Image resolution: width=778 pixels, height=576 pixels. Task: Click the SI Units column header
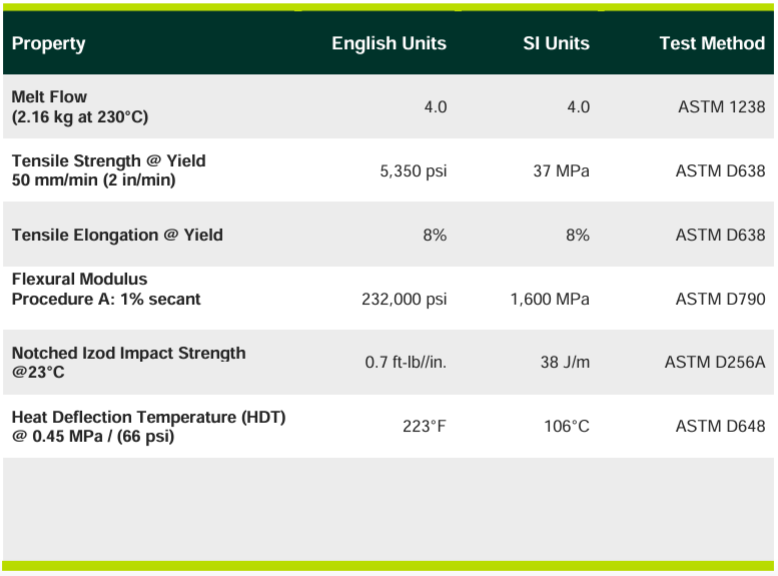click(556, 44)
